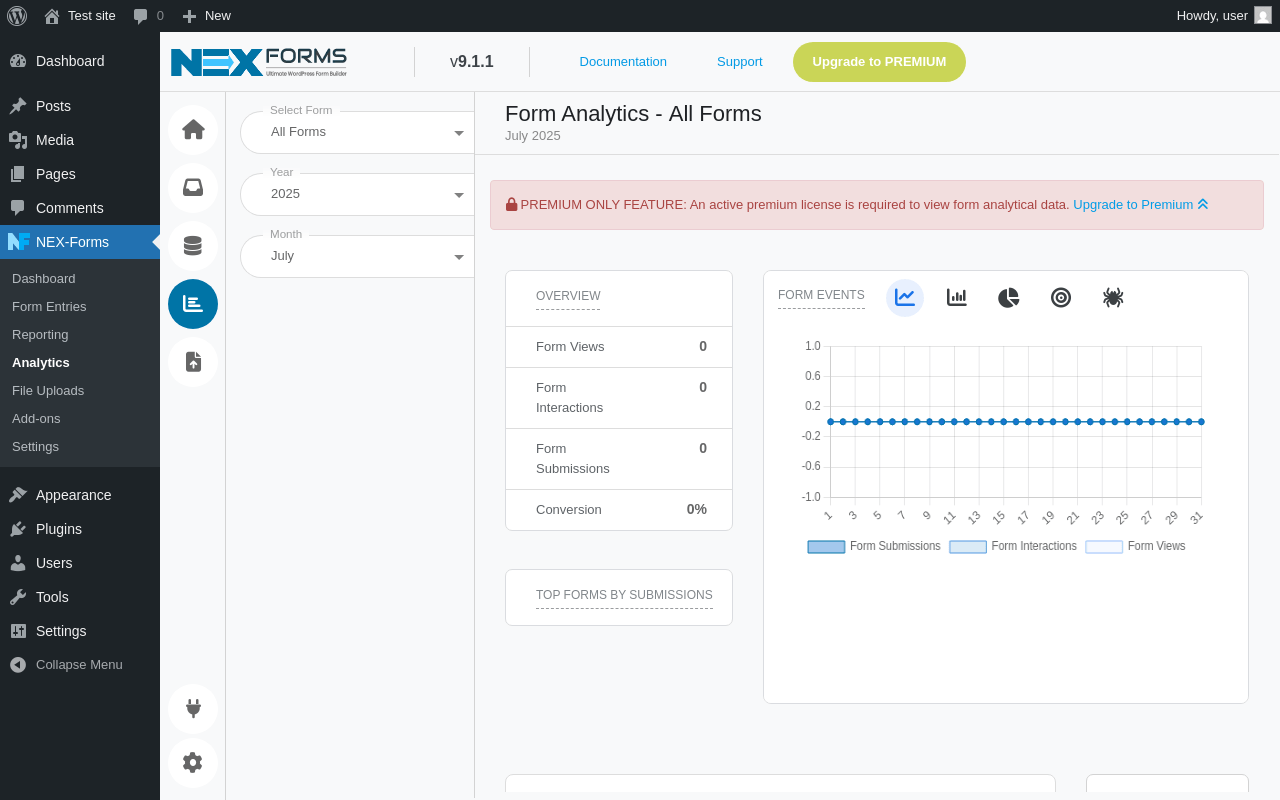Open the form entries inbox icon
Screen dimensions: 1280x800
click(x=193, y=188)
